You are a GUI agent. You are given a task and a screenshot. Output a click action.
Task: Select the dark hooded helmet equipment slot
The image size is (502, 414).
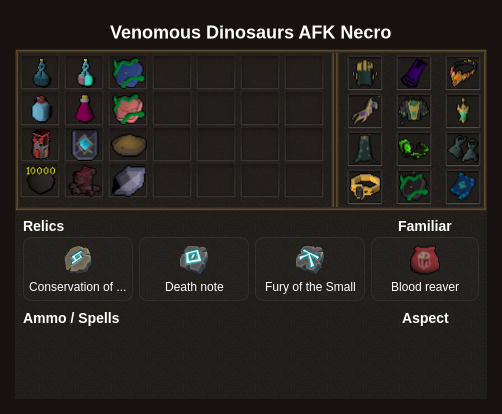[365, 73]
